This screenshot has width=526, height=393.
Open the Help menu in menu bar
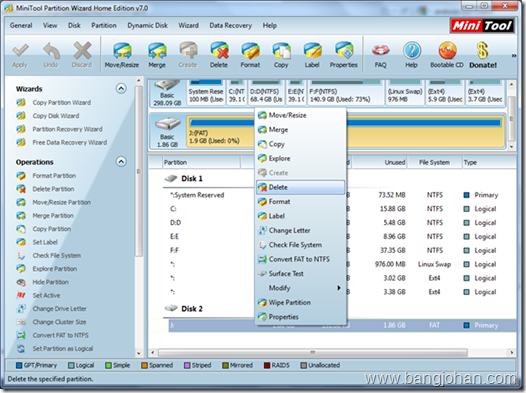coord(270,25)
